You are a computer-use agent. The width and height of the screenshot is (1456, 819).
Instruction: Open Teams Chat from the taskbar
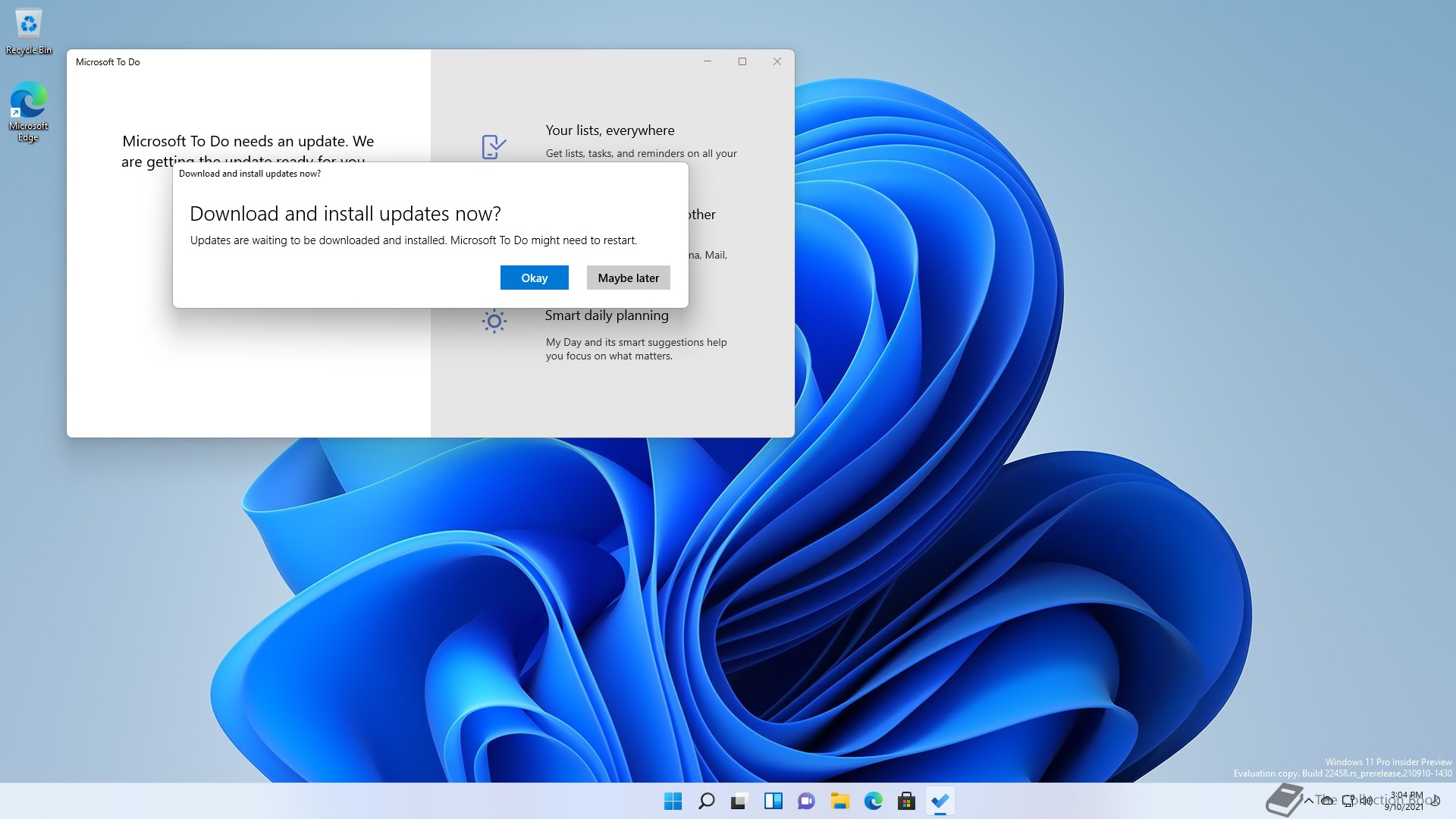click(806, 801)
